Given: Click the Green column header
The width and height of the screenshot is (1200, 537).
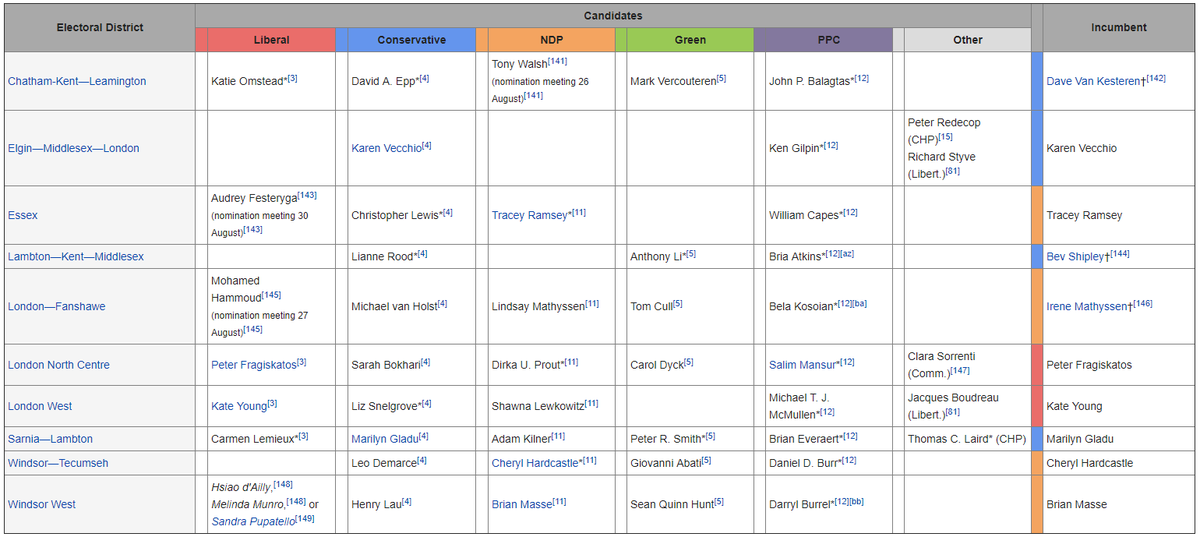Looking at the screenshot, I should click(690, 40).
